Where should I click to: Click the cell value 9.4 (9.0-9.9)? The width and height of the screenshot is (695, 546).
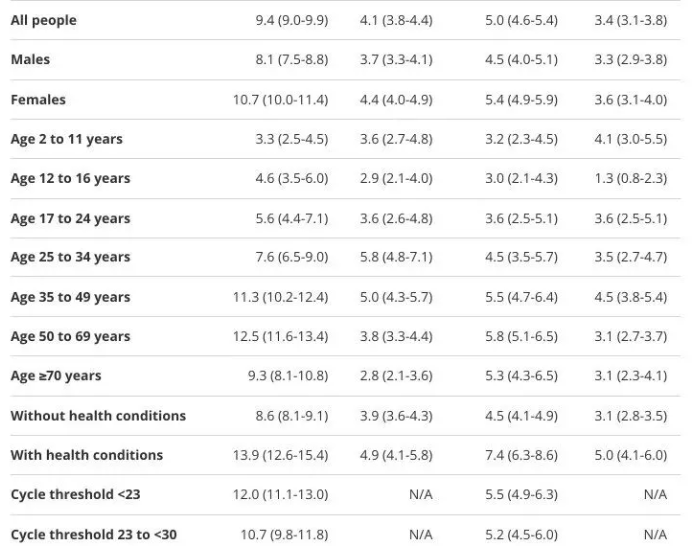tap(291, 20)
